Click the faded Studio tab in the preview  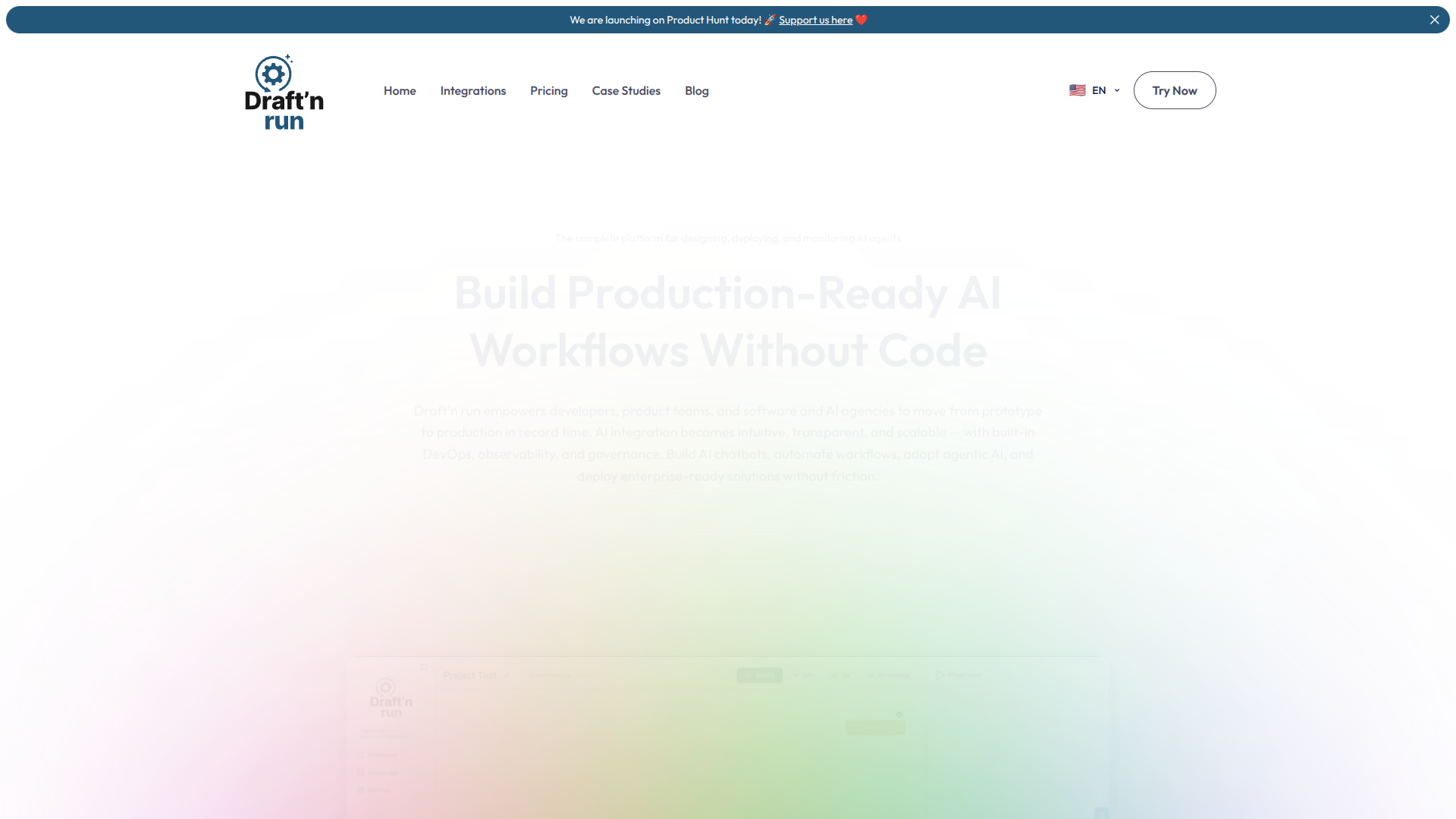(759, 675)
